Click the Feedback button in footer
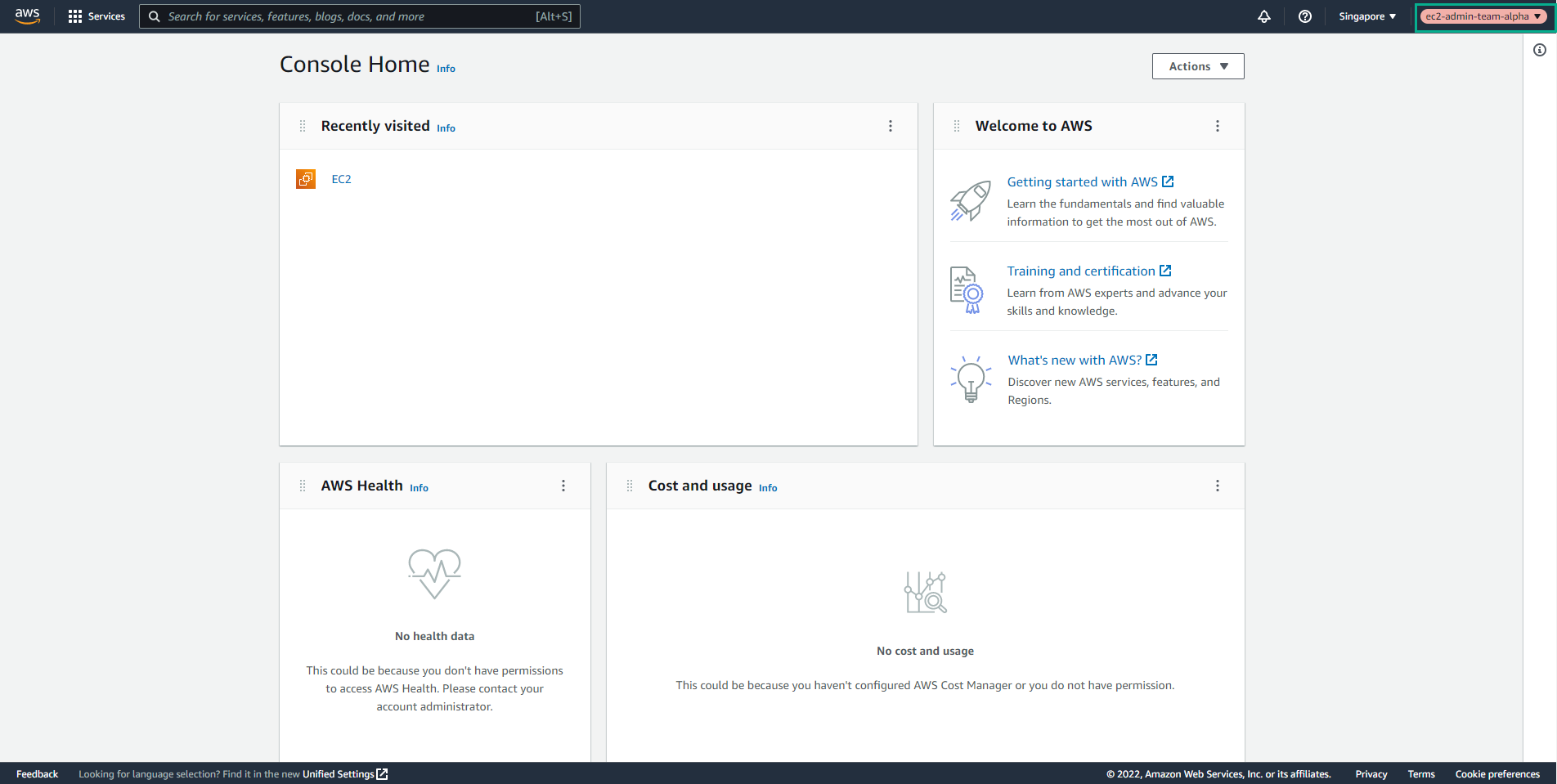The width and height of the screenshot is (1557, 784). [38, 774]
